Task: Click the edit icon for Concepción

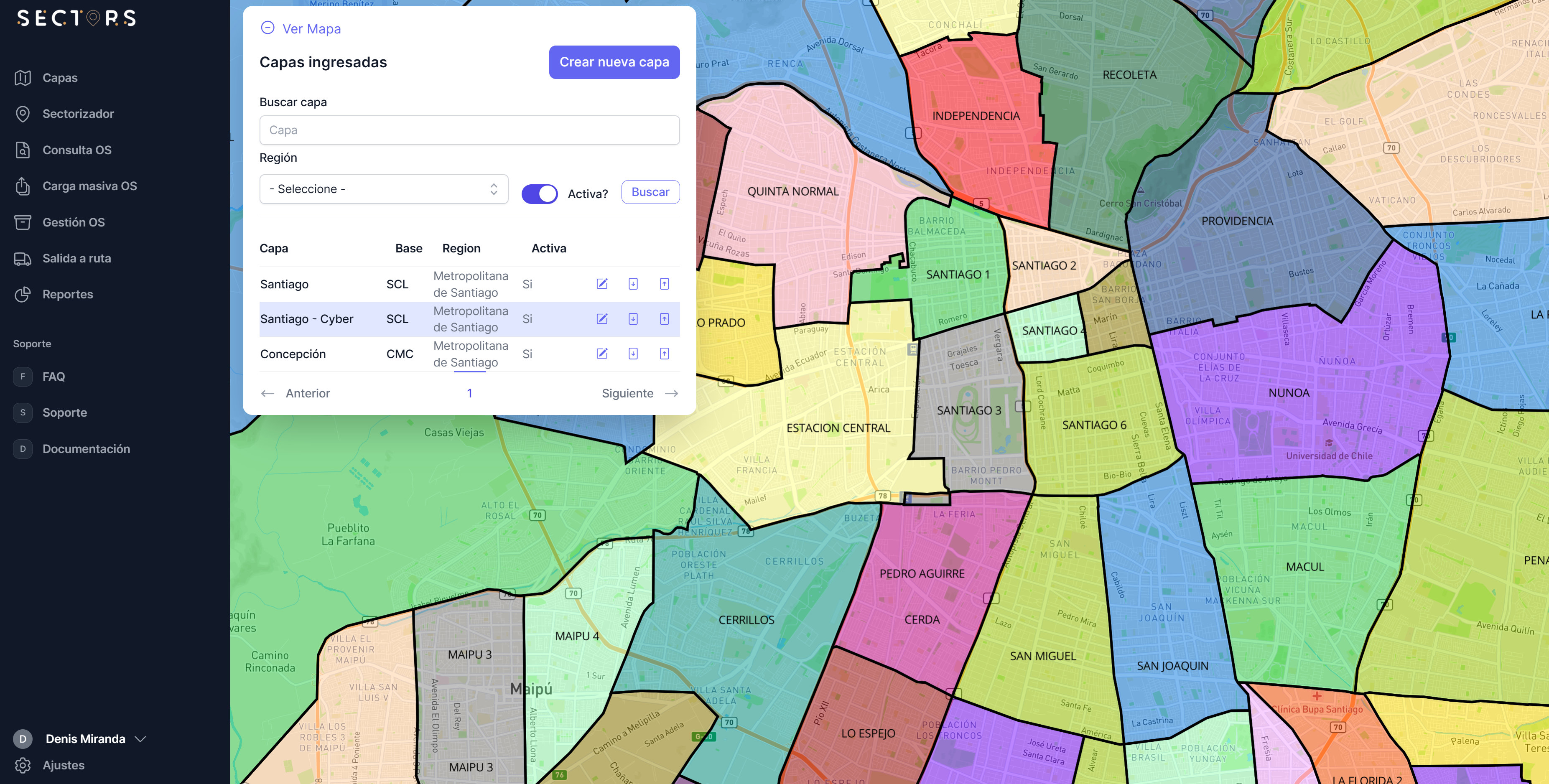Action: (x=601, y=354)
